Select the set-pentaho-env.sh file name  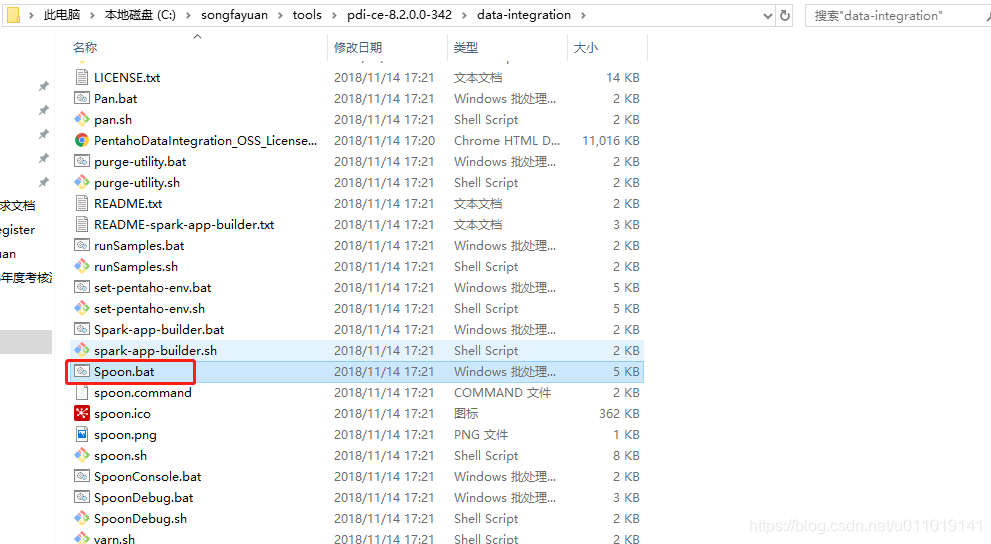tap(149, 308)
